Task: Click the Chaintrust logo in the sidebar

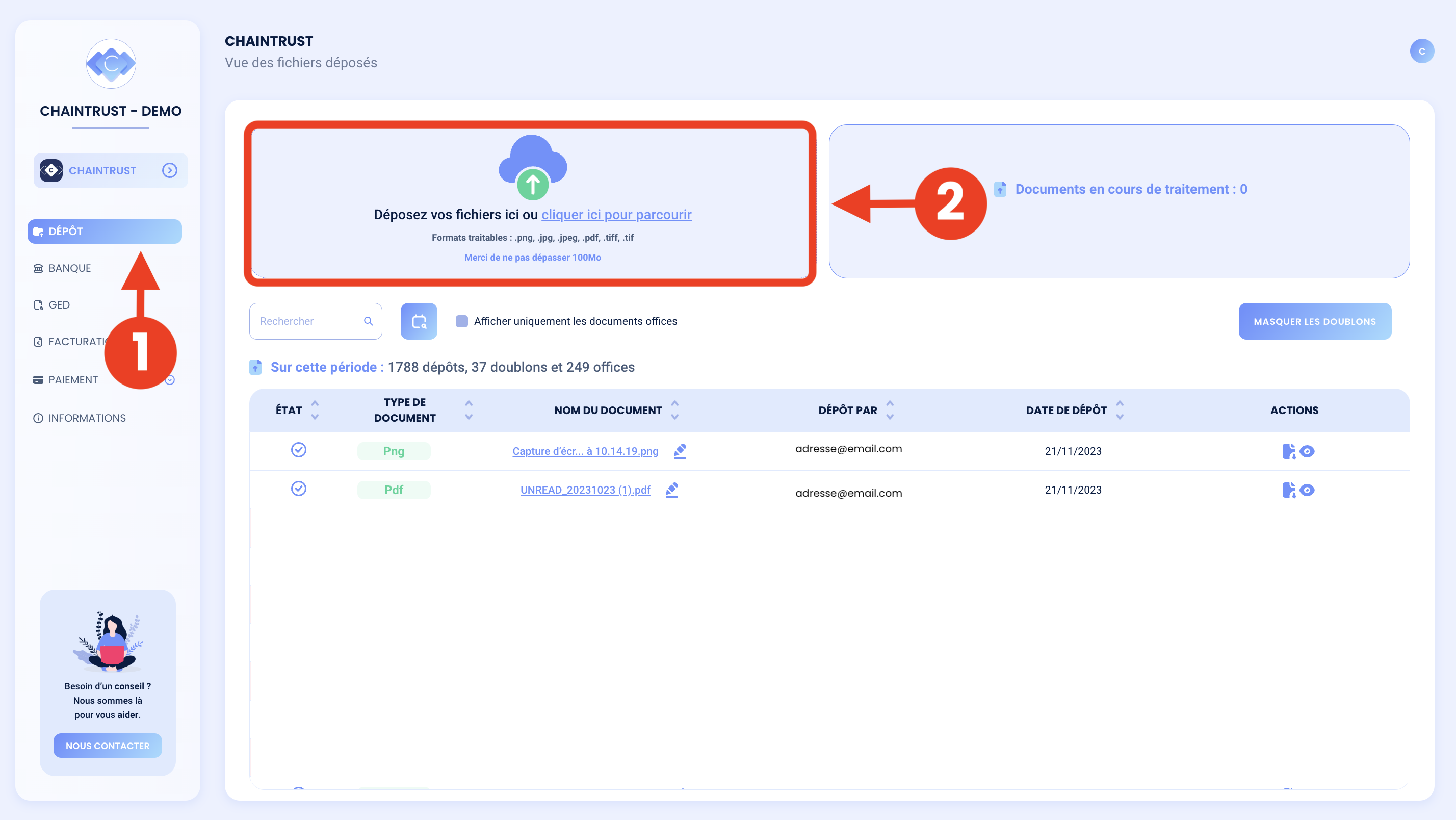Action: coord(111,64)
